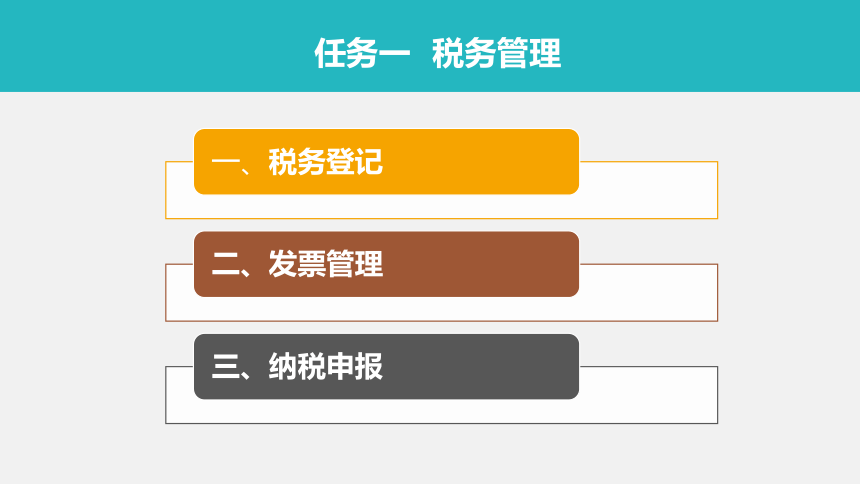Viewport: 860px width, 484px height.
Task: Click the blank light gray slide background
Action: click(82, 285)
